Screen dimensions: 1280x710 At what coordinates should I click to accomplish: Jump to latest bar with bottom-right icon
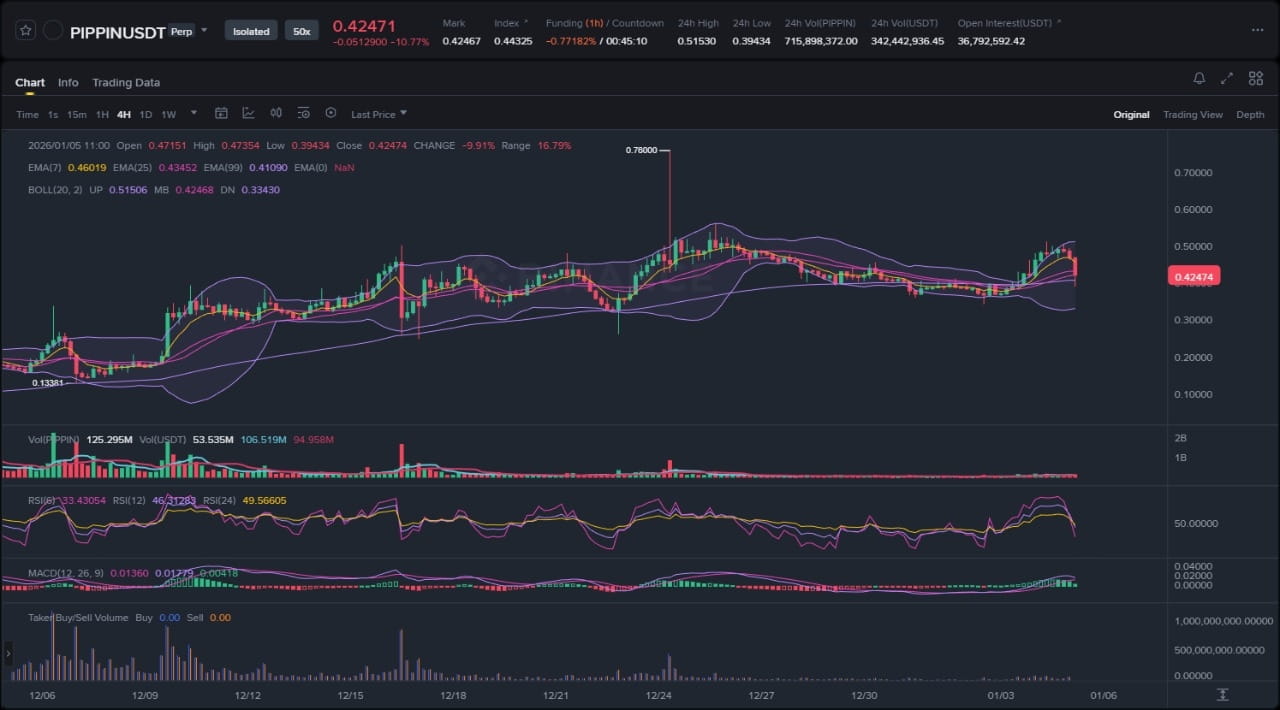[1222, 694]
